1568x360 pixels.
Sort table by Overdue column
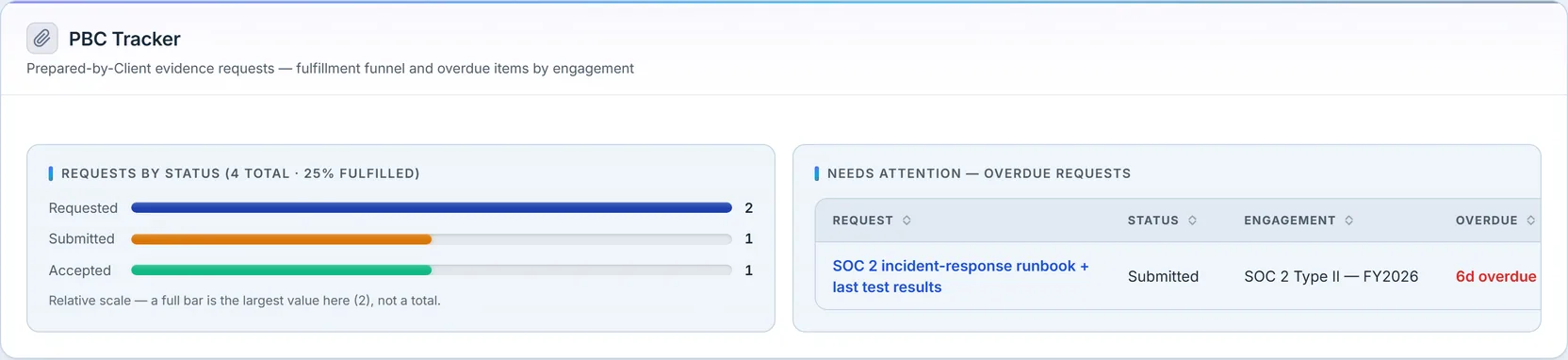tap(1530, 221)
